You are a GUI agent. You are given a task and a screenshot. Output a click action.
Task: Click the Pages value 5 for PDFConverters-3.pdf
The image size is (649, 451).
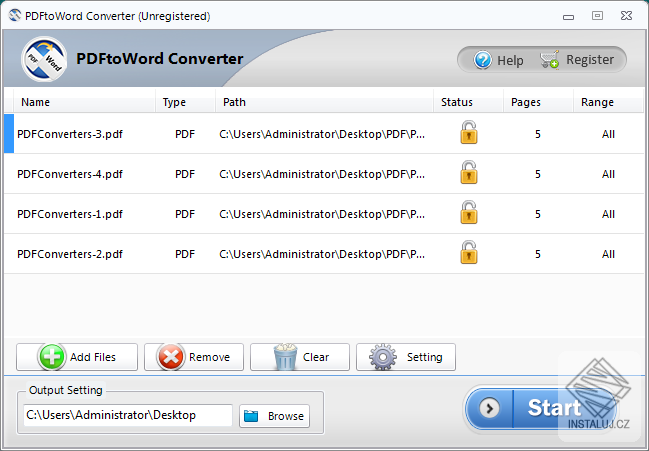pyautogui.click(x=538, y=134)
